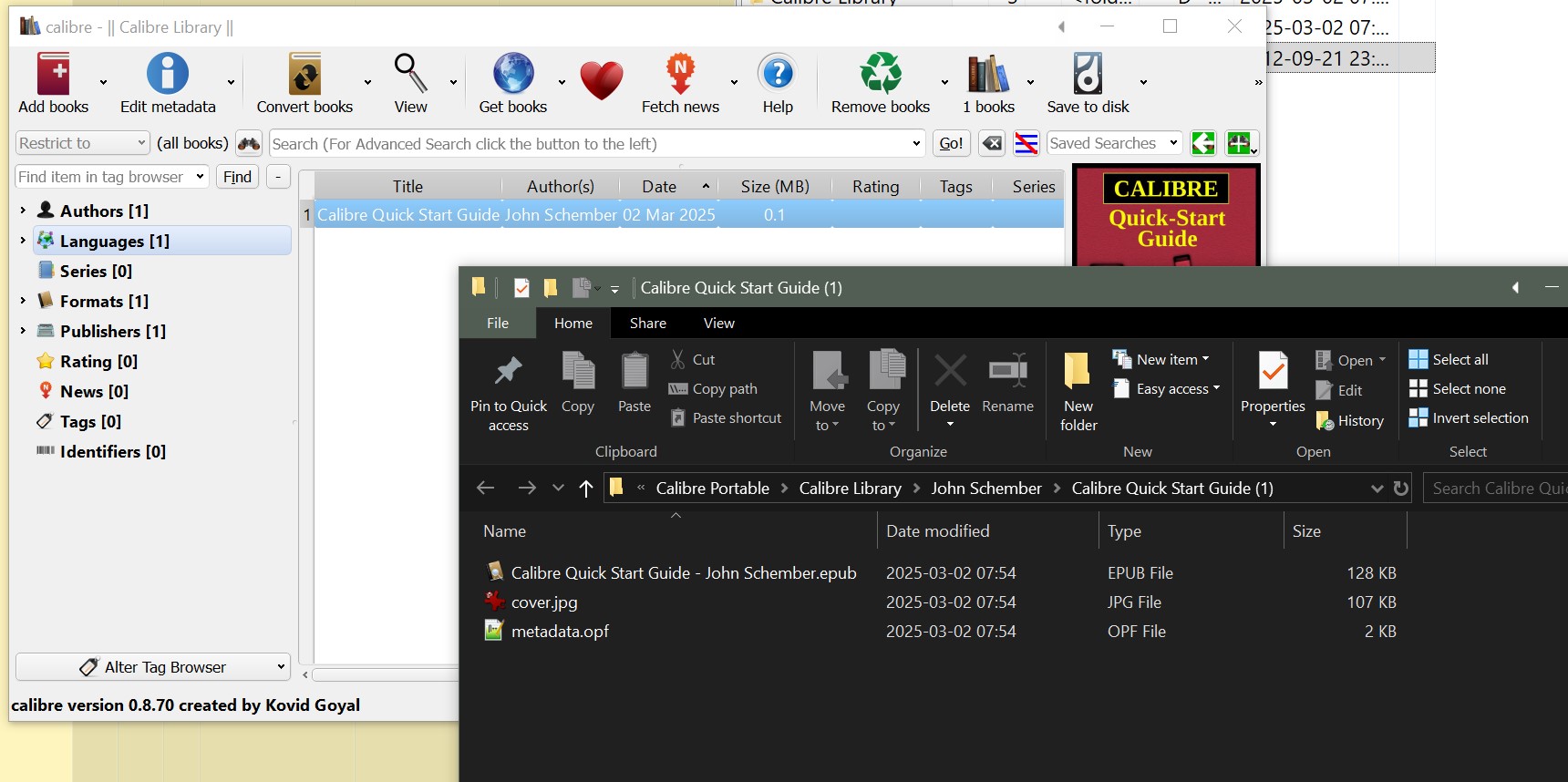Open the Easy access dropdown
The image size is (1568, 782).
(1166, 388)
